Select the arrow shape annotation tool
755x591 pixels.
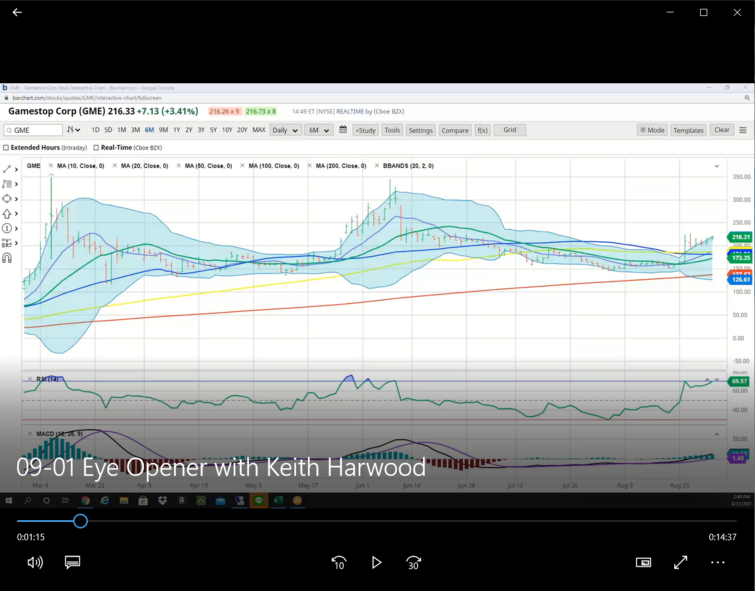(8, 213)
